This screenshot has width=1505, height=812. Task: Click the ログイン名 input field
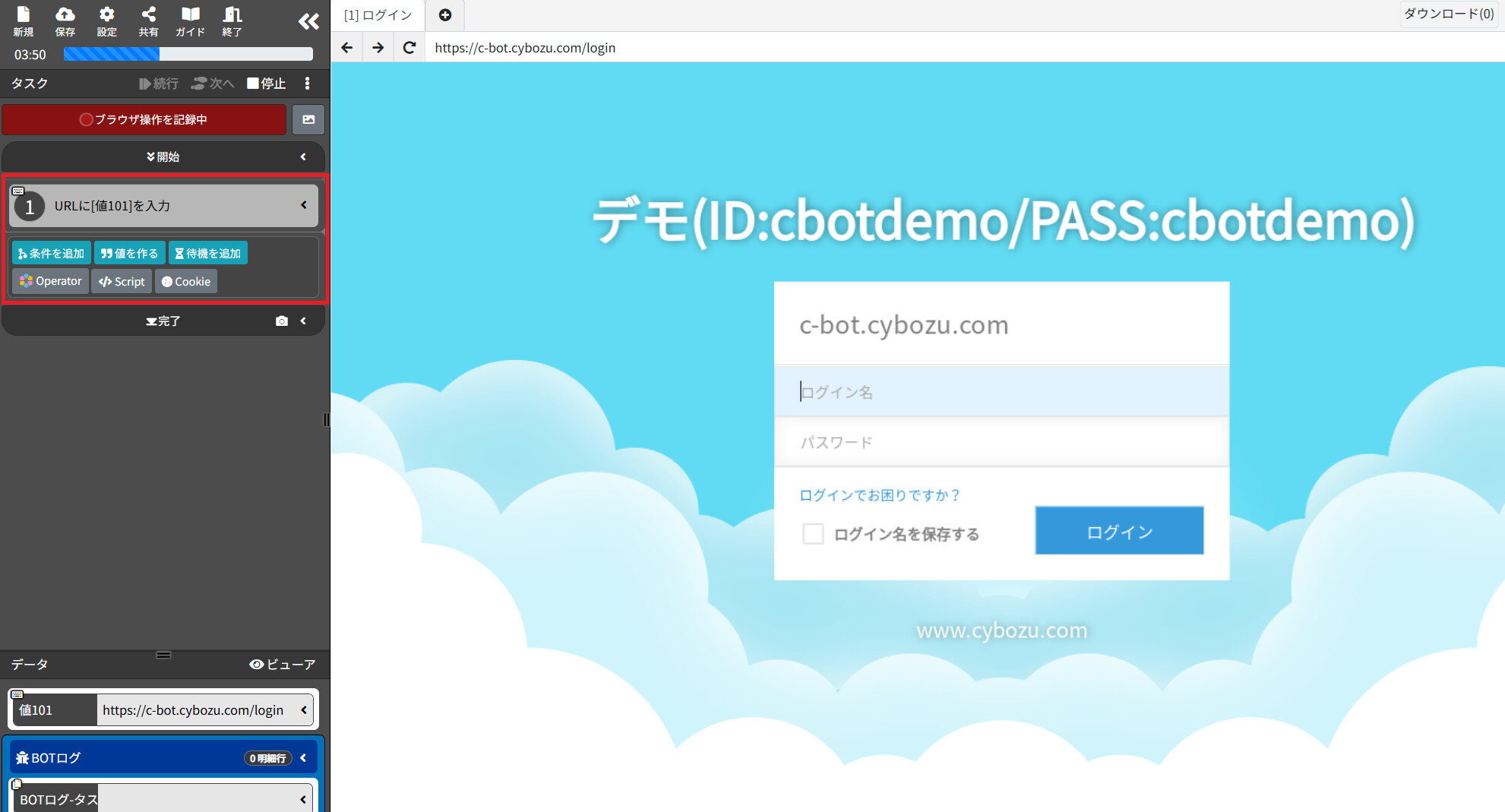(x=1001, y=392)
